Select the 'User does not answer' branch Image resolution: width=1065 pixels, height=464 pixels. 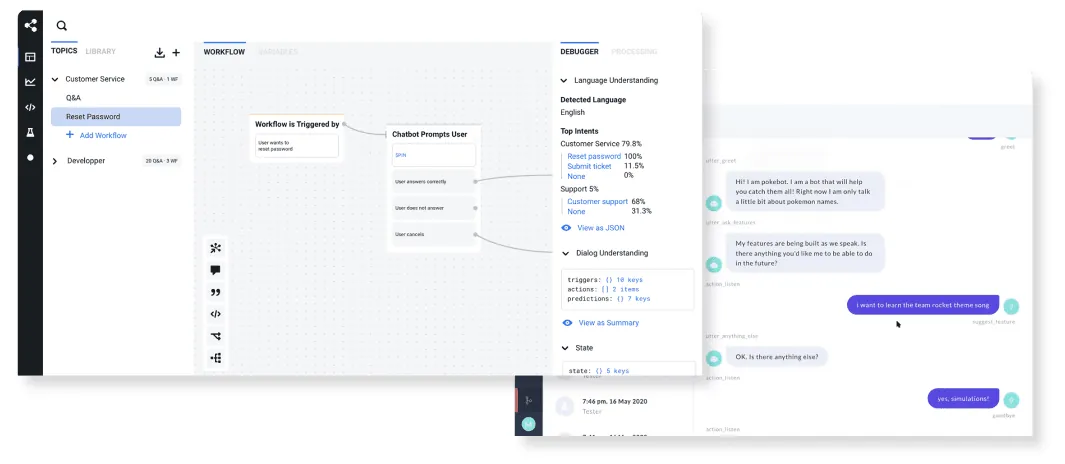(435, 208)
